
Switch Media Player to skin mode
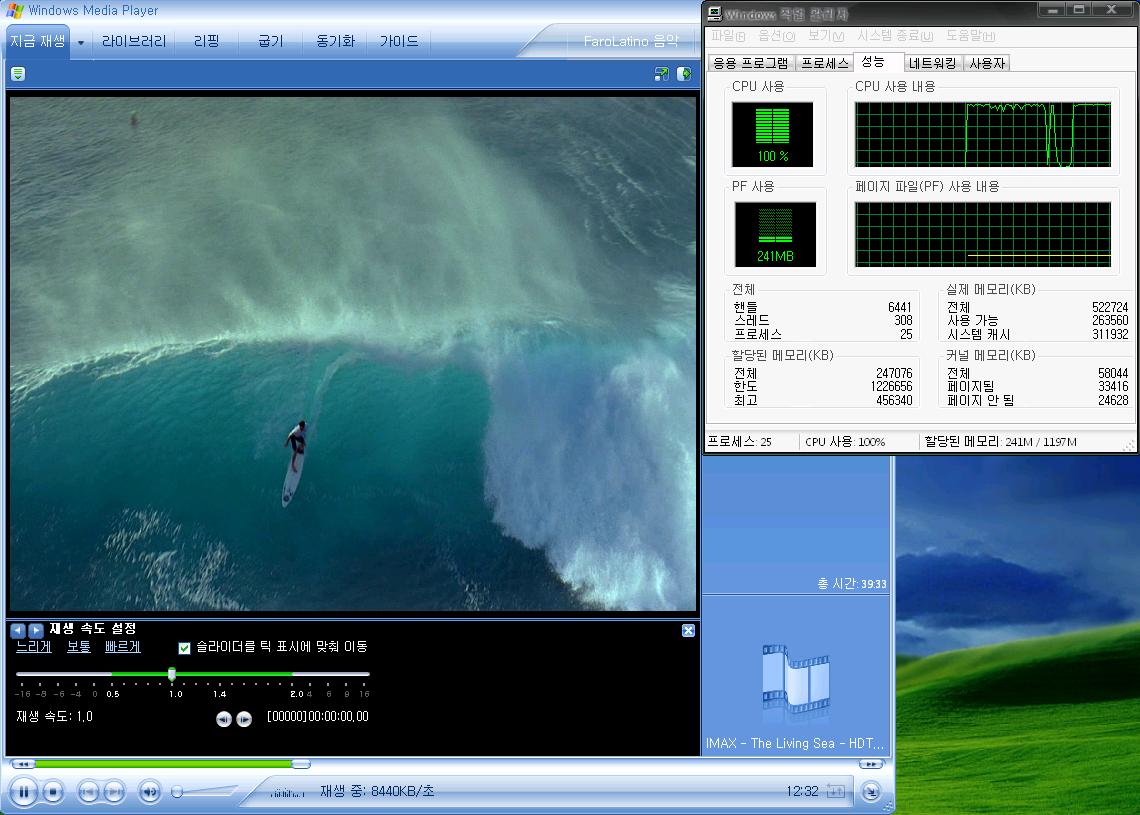coord(871,792)
